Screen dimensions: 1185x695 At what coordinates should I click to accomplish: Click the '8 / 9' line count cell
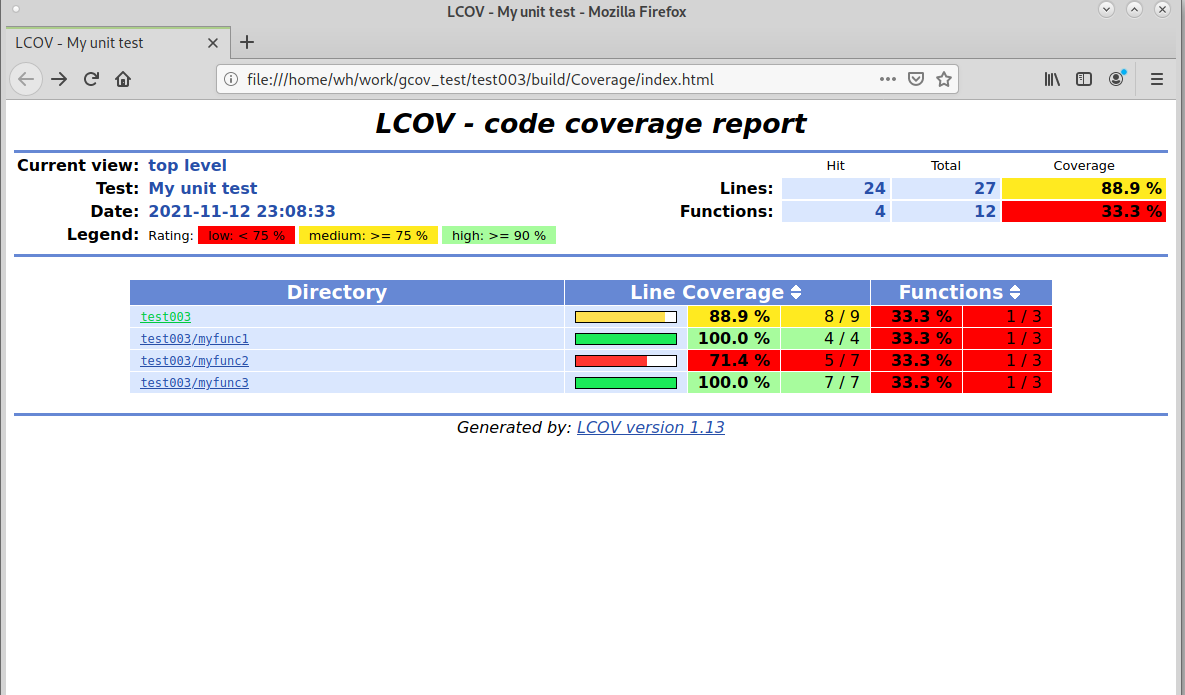point(825,317)
